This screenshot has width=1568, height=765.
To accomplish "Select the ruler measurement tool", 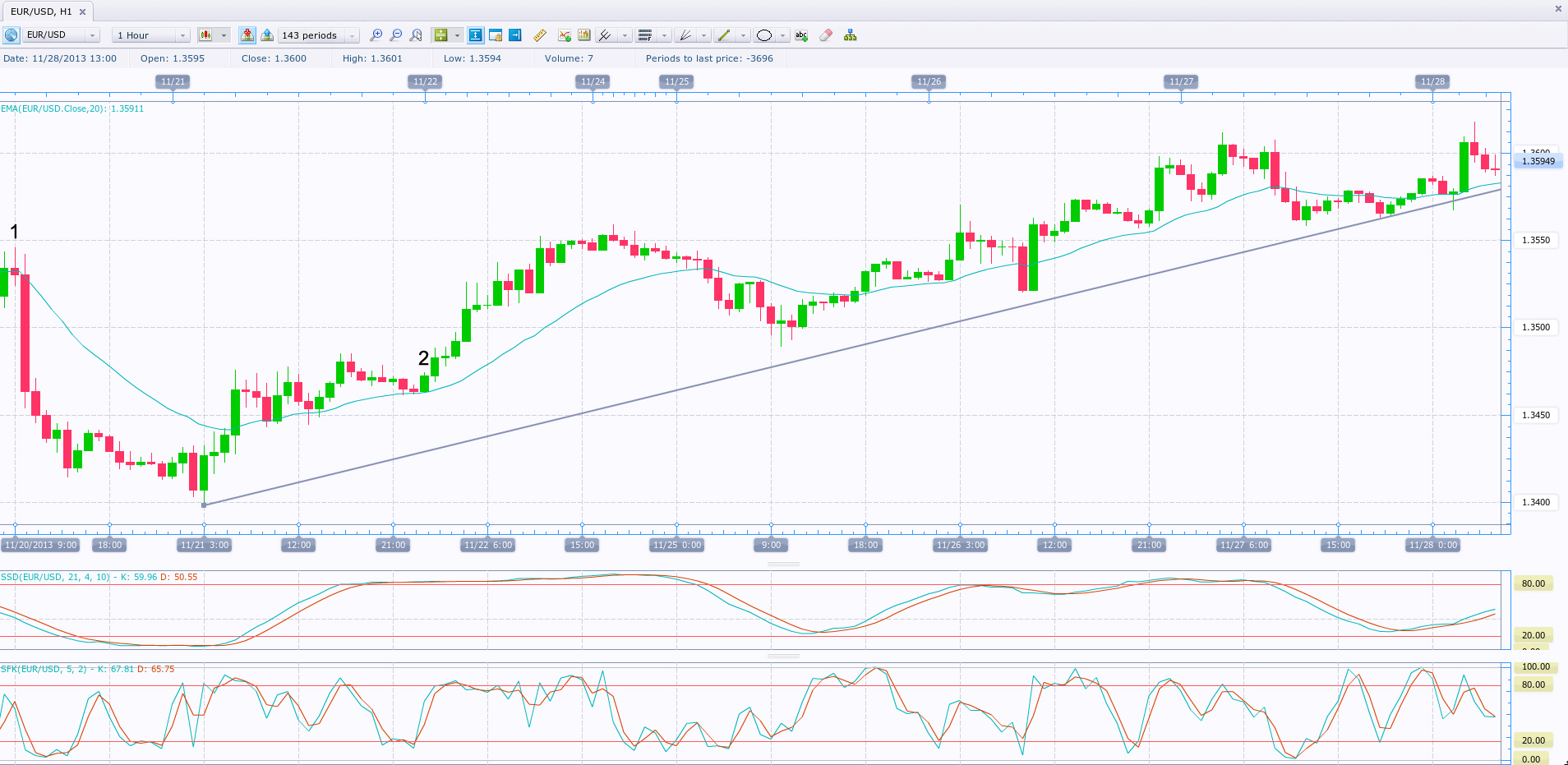I will (540, 35).
